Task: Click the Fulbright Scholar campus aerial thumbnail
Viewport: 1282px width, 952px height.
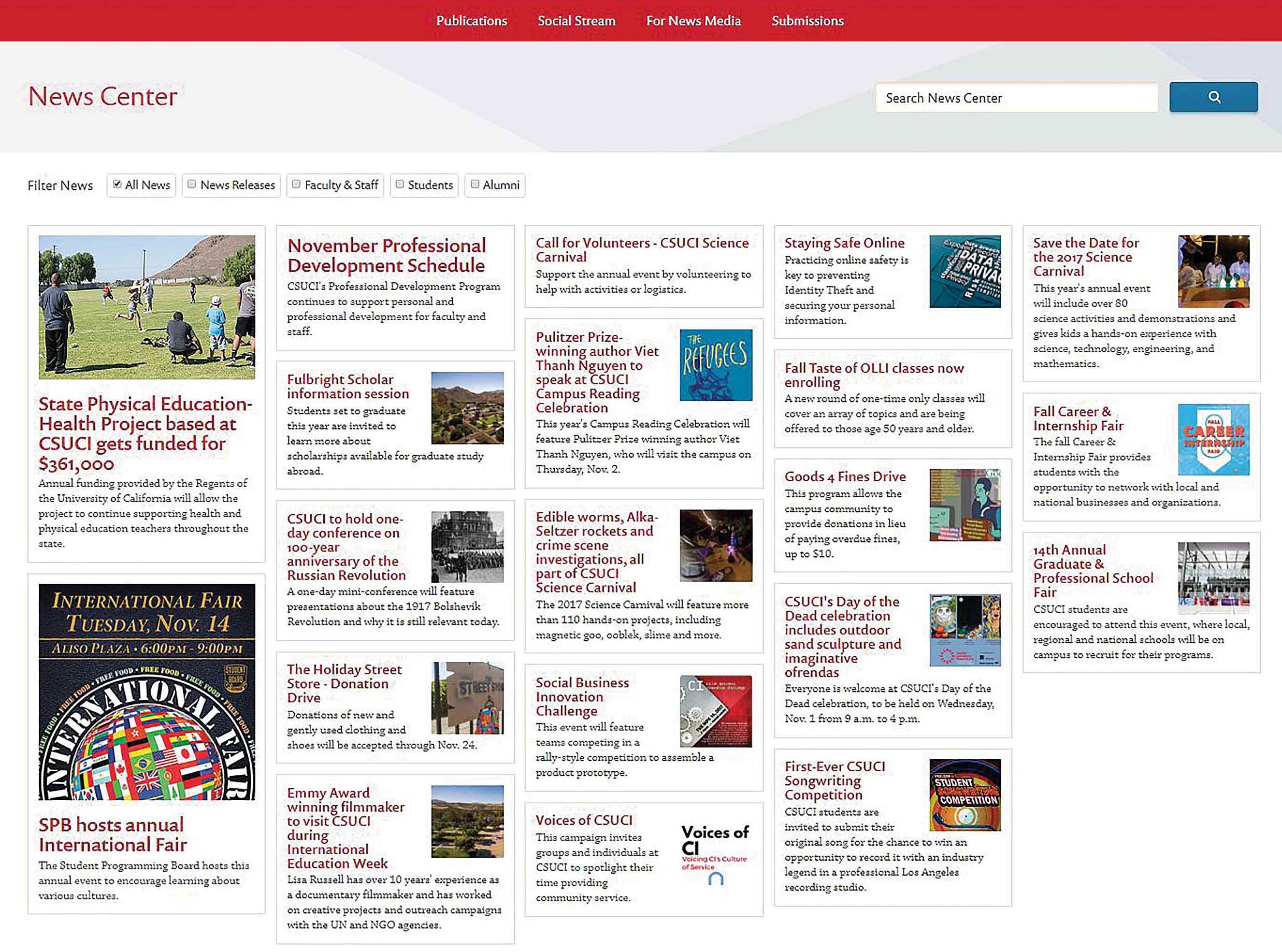Action: click(467, 408)
